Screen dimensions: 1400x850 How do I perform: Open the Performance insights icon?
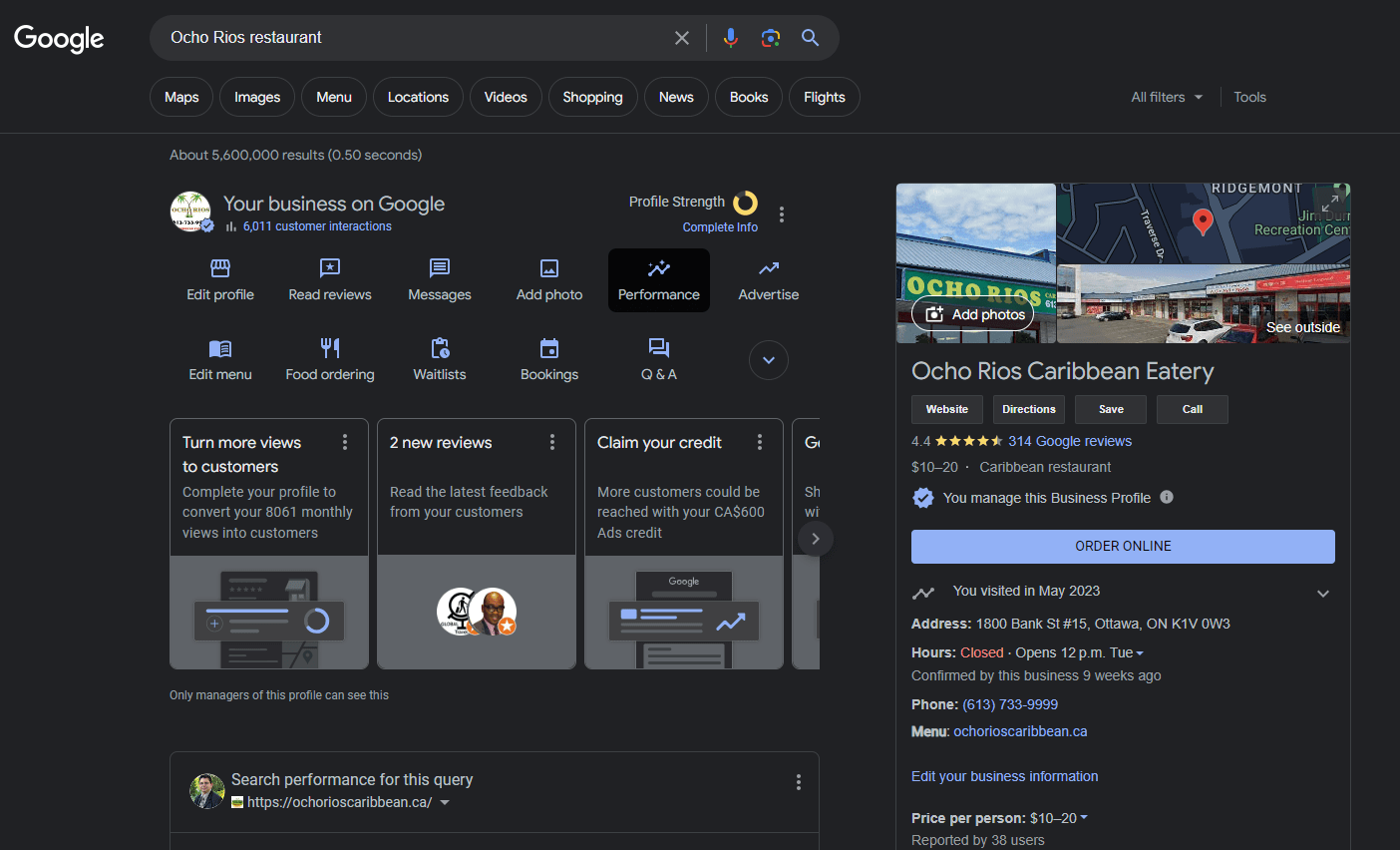coord(659,268)
